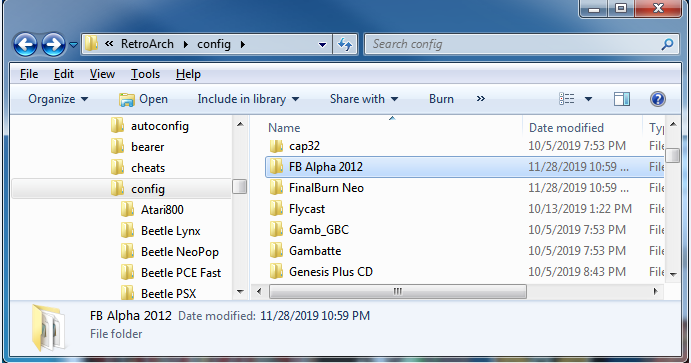Change view using the view icon

tap(567, 99)
